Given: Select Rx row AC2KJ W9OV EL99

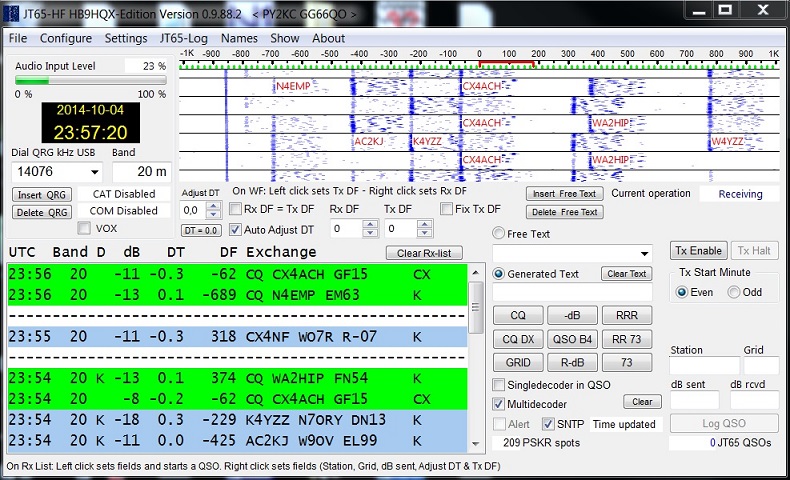Looking at the screenshot, I should [237, 441].
